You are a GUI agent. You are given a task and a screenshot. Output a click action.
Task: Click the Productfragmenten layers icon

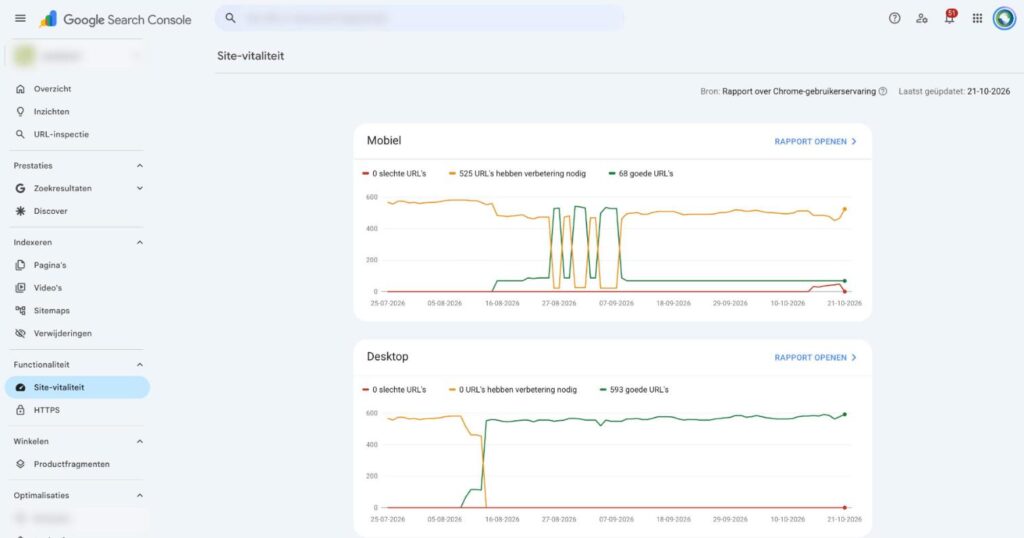click(x=20, y=464)
